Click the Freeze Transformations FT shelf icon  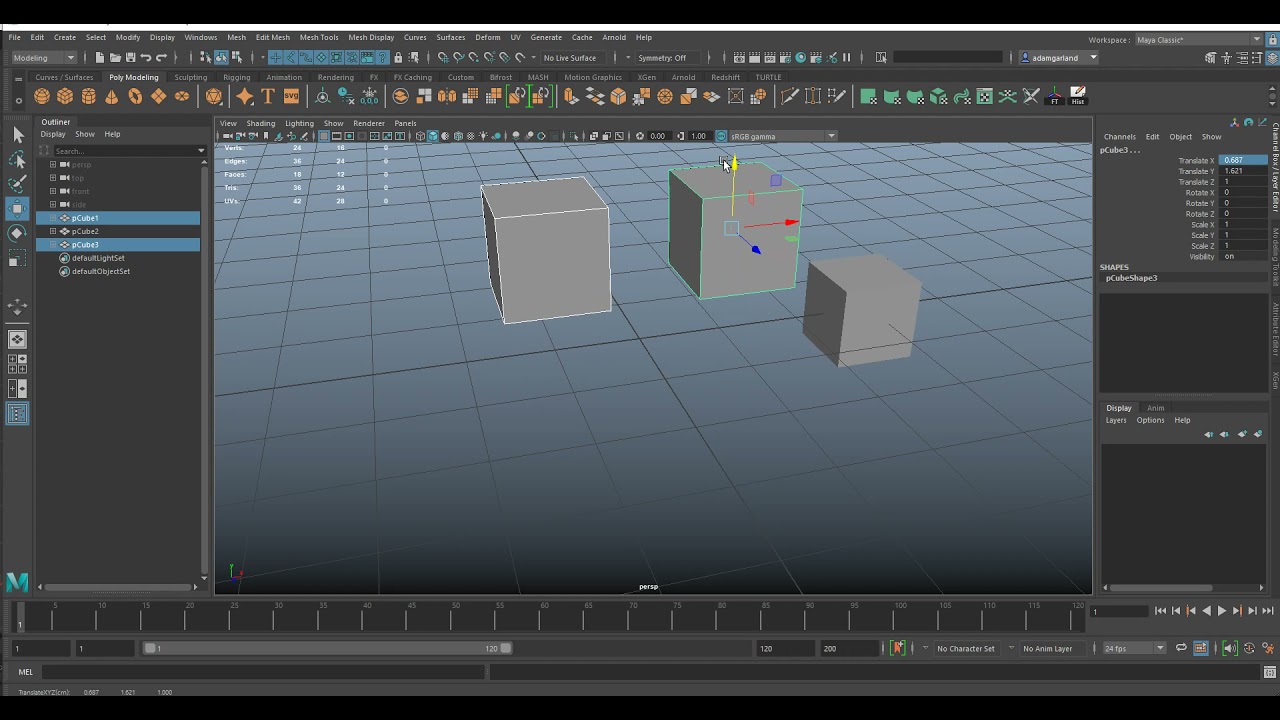click(x=1054, y=97)
